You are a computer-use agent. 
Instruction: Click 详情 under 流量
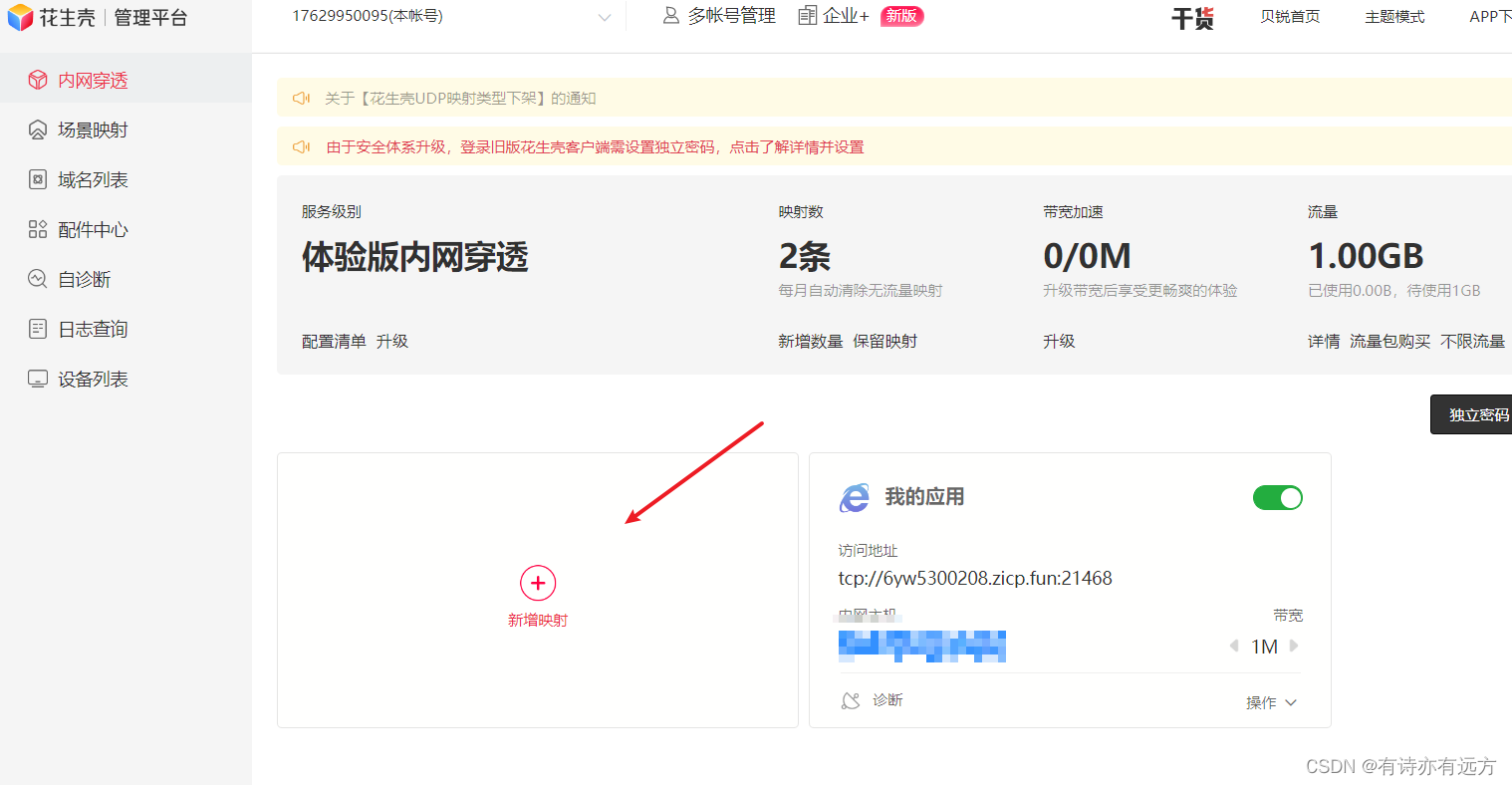(x=1324, y=341)
